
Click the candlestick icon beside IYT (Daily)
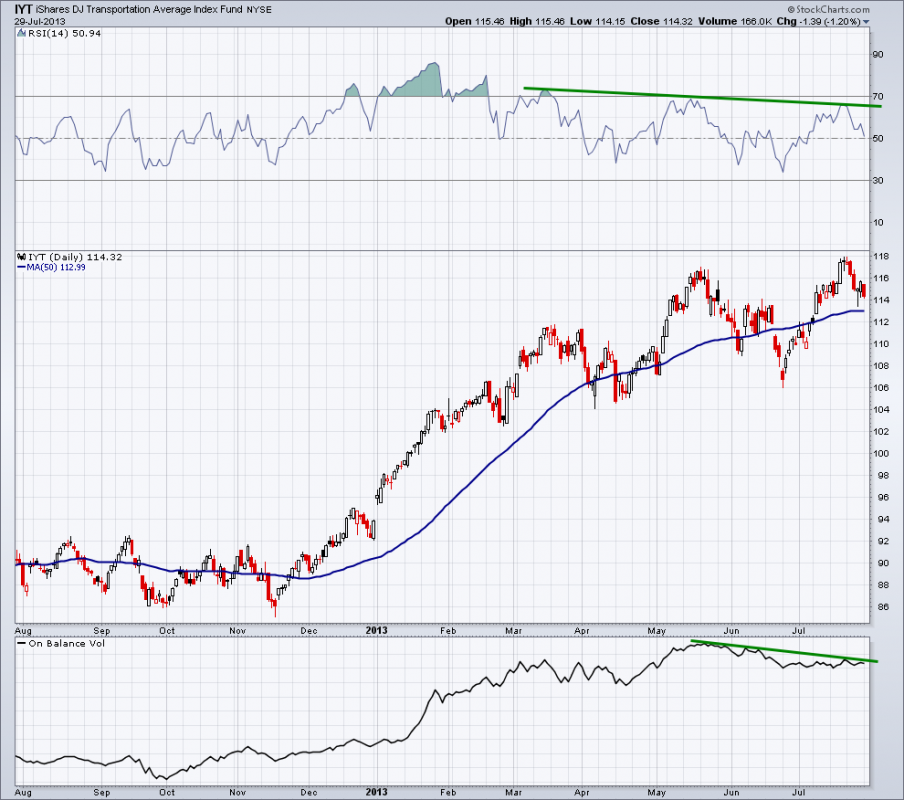coord(21,256)
